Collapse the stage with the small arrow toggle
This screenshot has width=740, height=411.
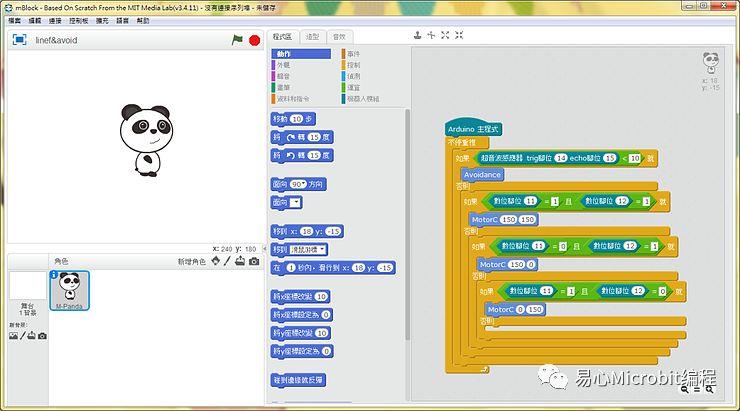pyautogui.click(x=264, y=248)
